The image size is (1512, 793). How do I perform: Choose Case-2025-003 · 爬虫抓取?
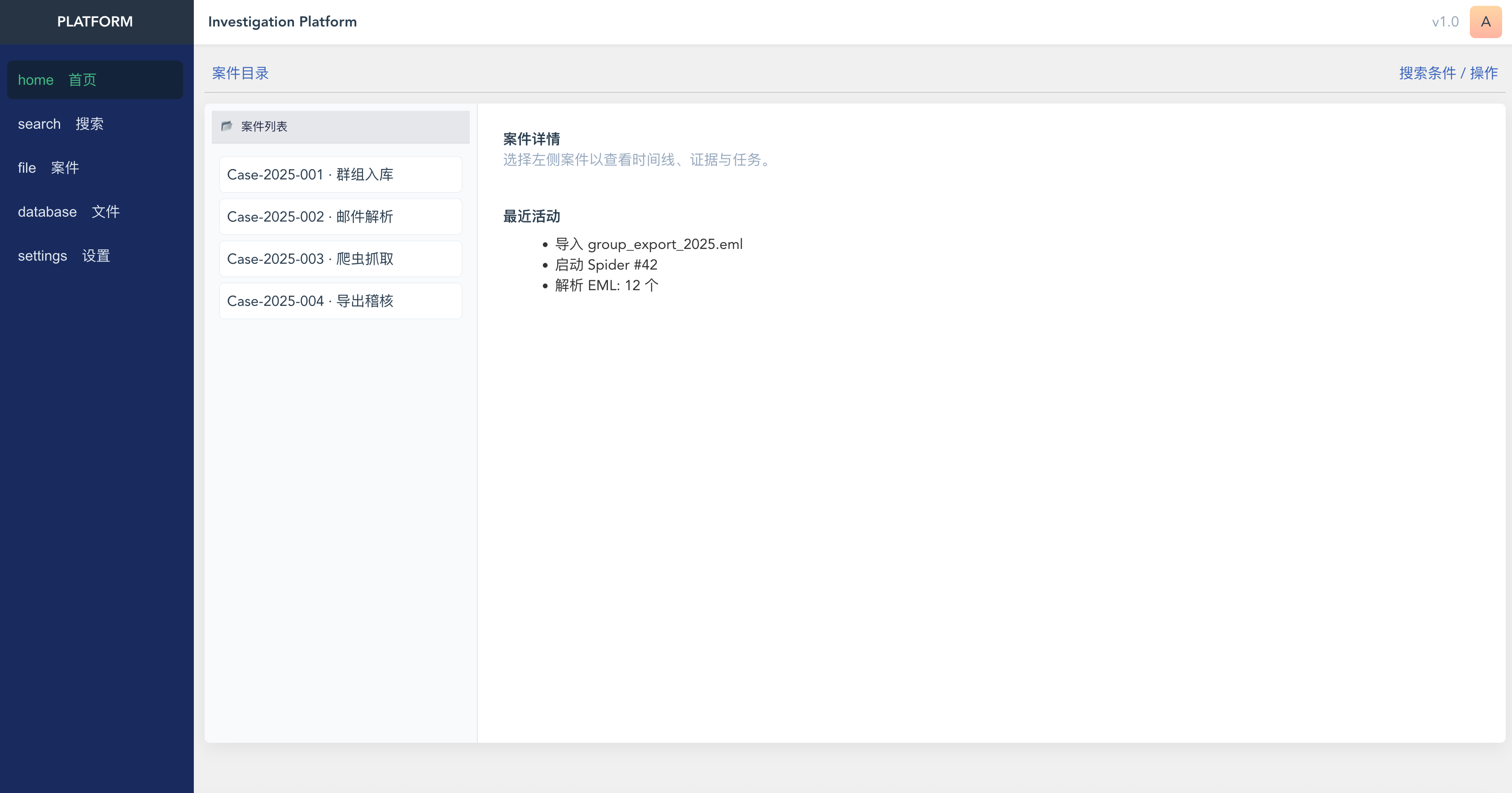click(341, 259)
